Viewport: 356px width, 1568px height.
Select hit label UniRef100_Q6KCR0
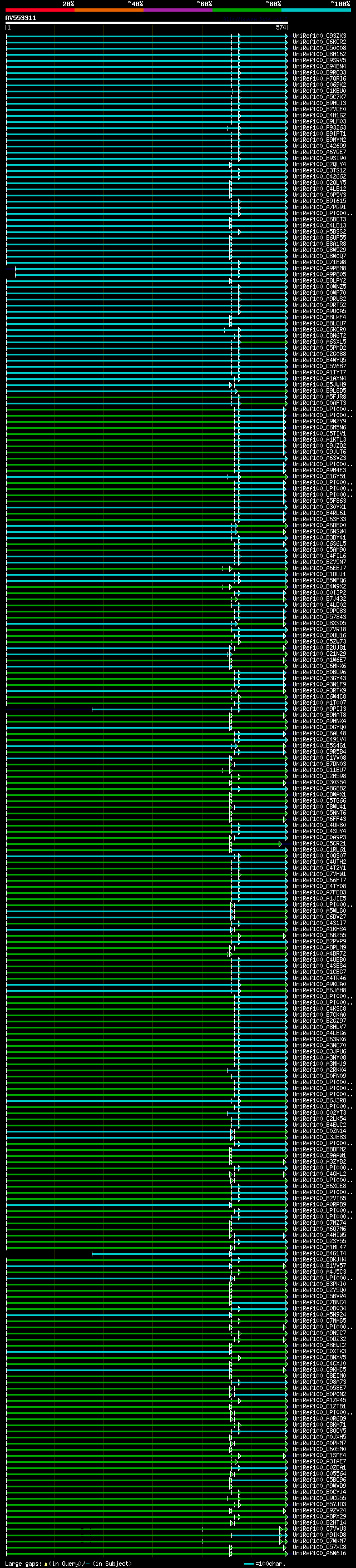(x=319, y=329)
